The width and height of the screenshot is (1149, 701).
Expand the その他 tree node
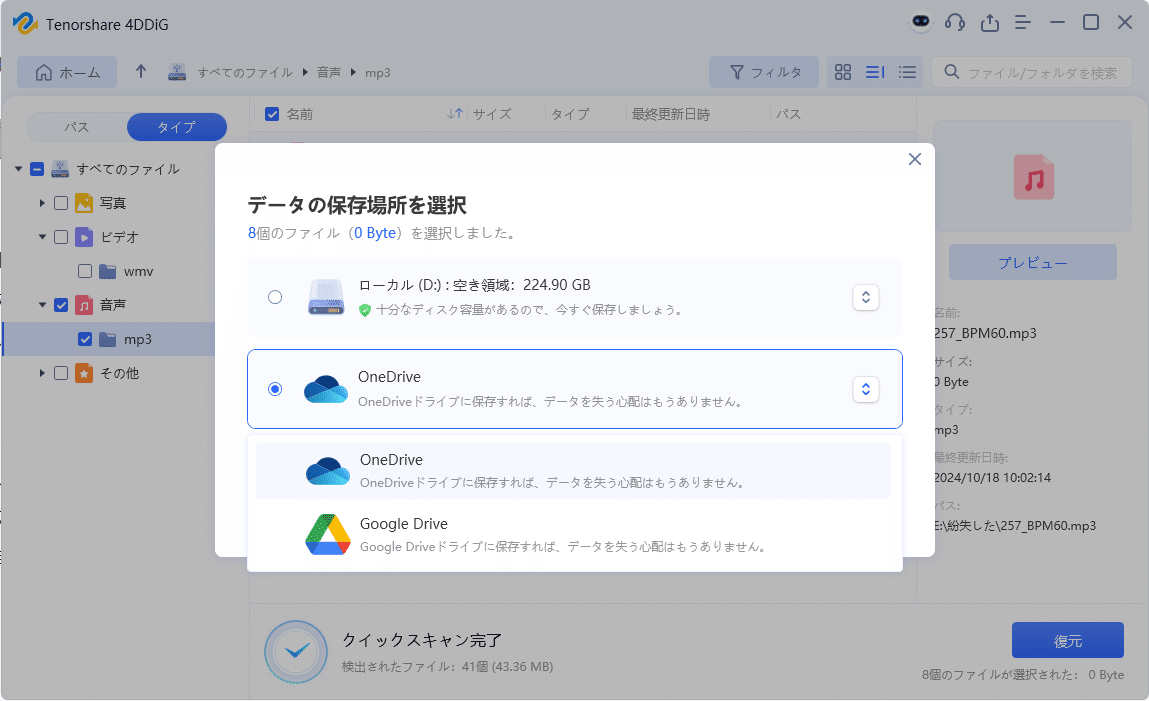[42, 374]
